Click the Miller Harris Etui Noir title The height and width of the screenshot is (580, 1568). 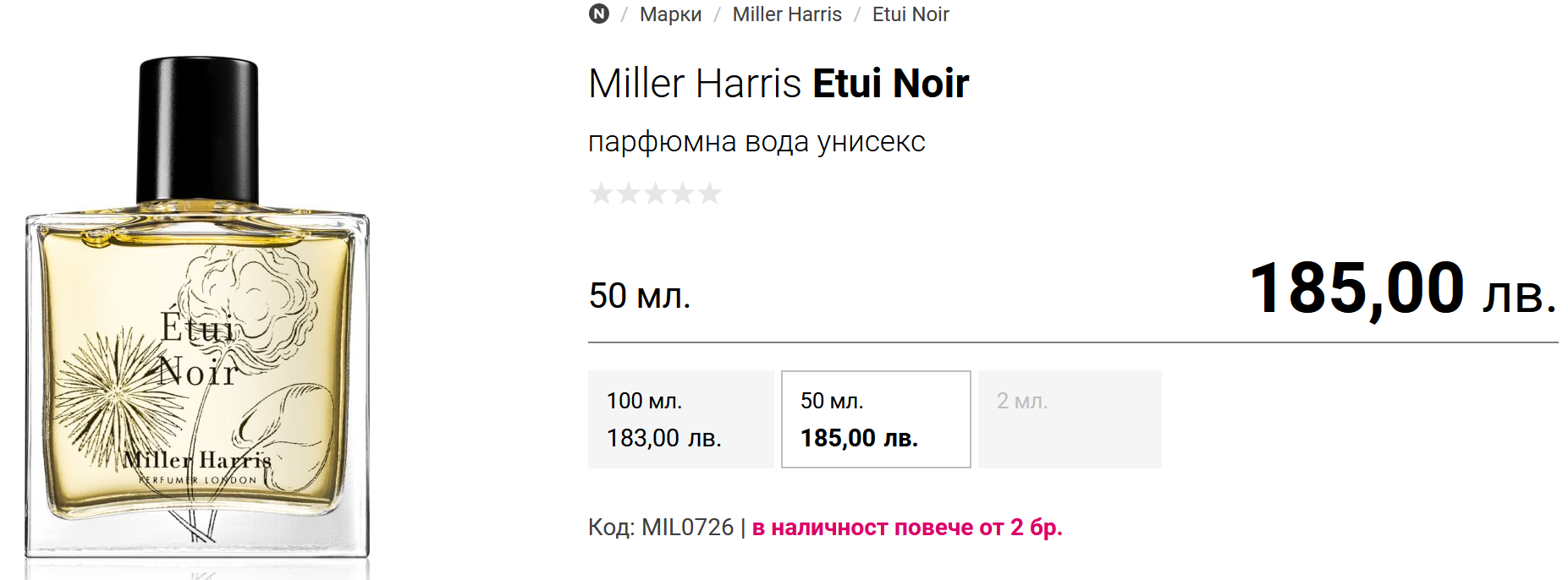[x=778, y=84]
